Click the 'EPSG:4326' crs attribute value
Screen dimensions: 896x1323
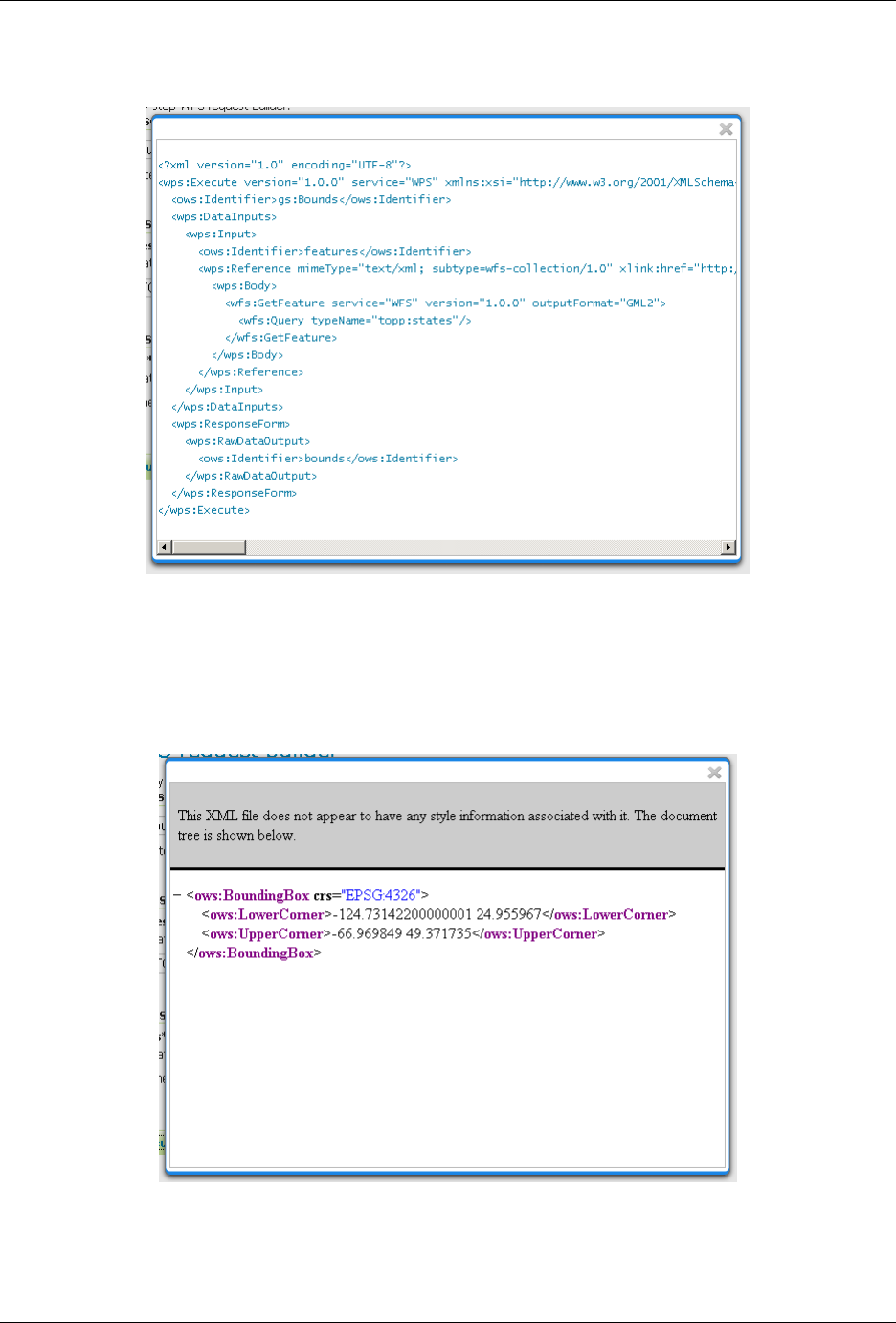pos(380,895)
